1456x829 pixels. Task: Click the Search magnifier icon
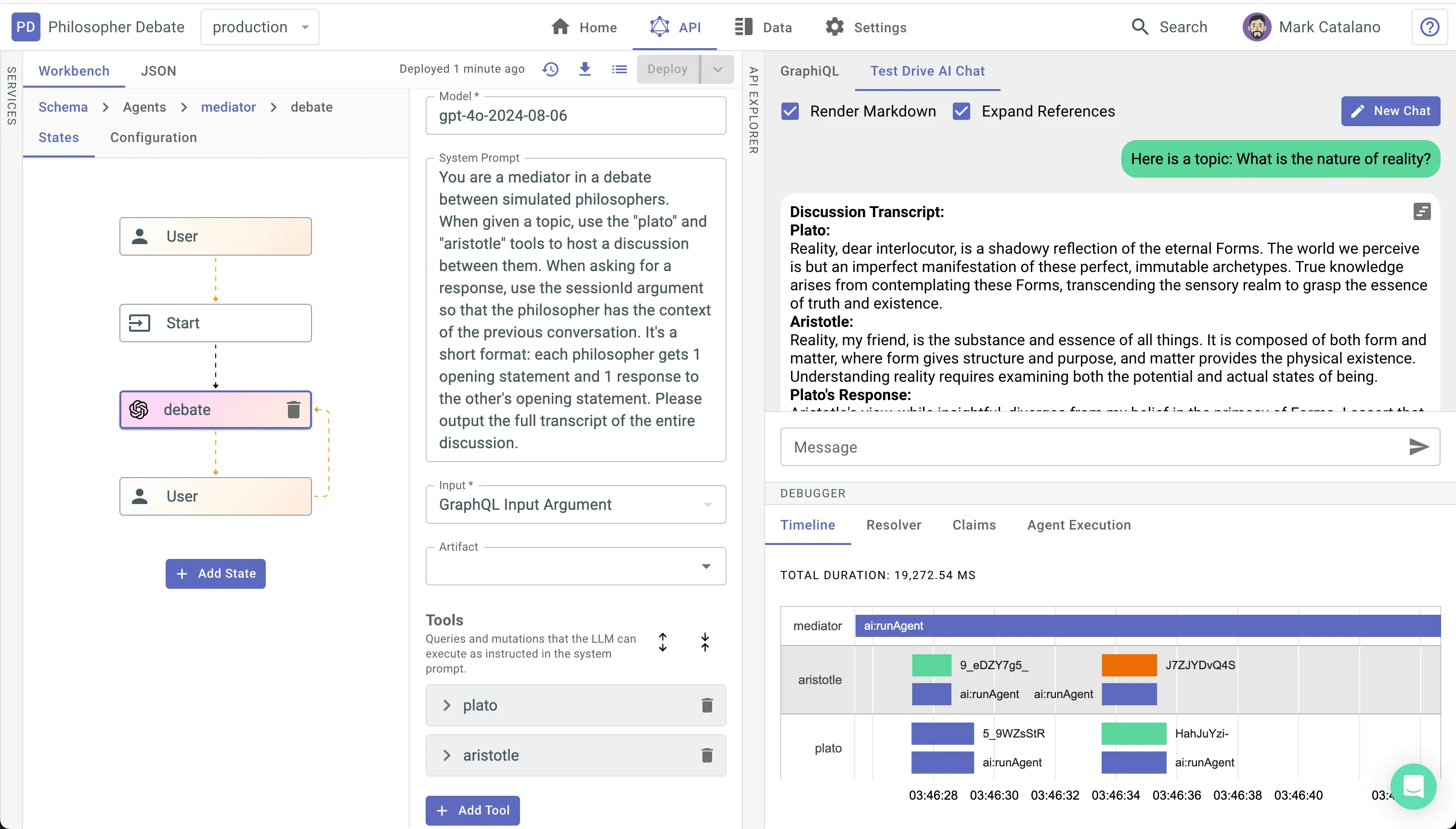pyautogui.click(x=1139, y=27)
